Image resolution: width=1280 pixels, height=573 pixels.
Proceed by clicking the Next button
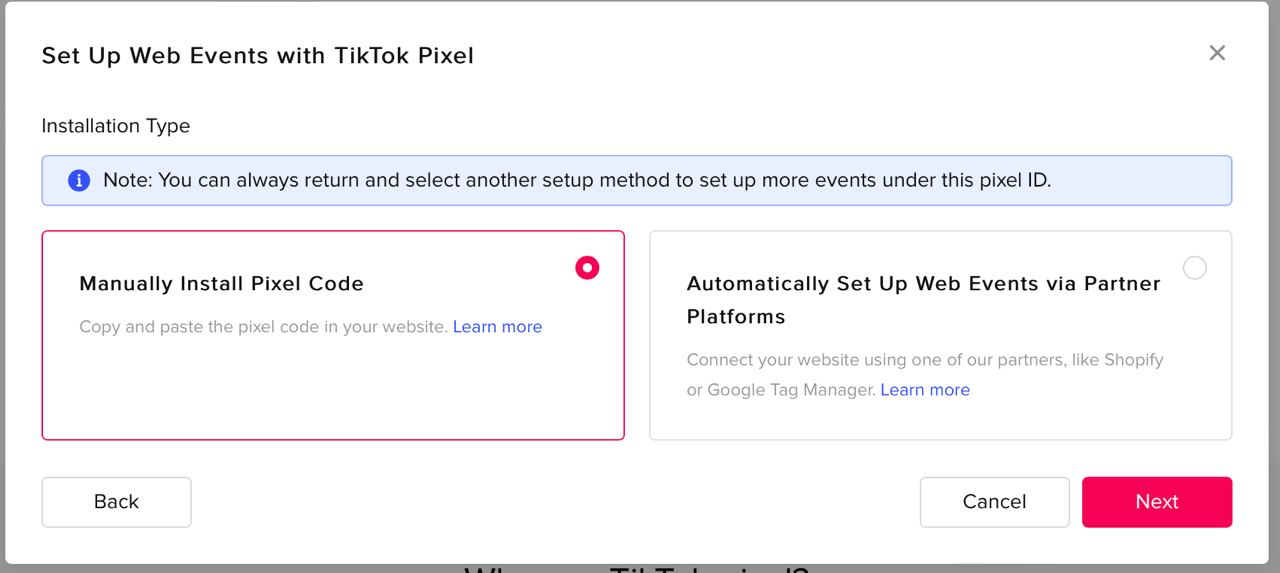[1156, 502]
